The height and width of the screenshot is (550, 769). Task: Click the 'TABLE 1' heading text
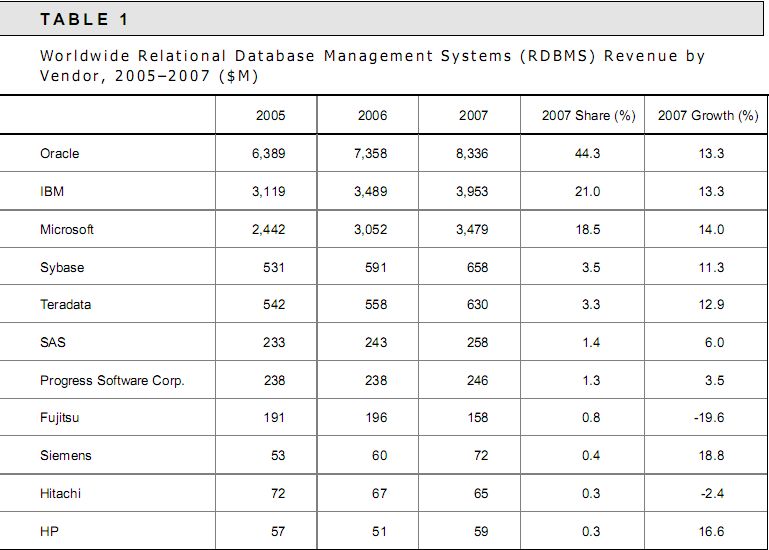pyautogui.click(x=84, y=19)
